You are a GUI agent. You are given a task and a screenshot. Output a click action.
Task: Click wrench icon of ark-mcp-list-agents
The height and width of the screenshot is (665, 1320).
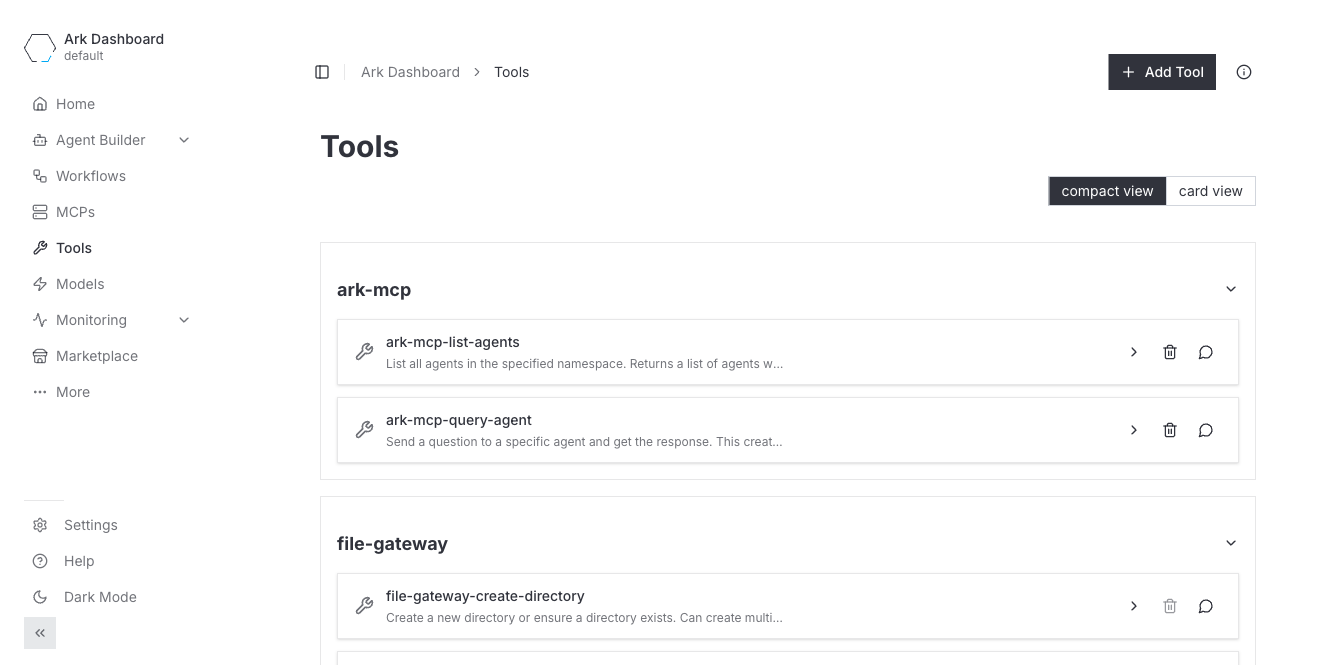pos(364,352)
